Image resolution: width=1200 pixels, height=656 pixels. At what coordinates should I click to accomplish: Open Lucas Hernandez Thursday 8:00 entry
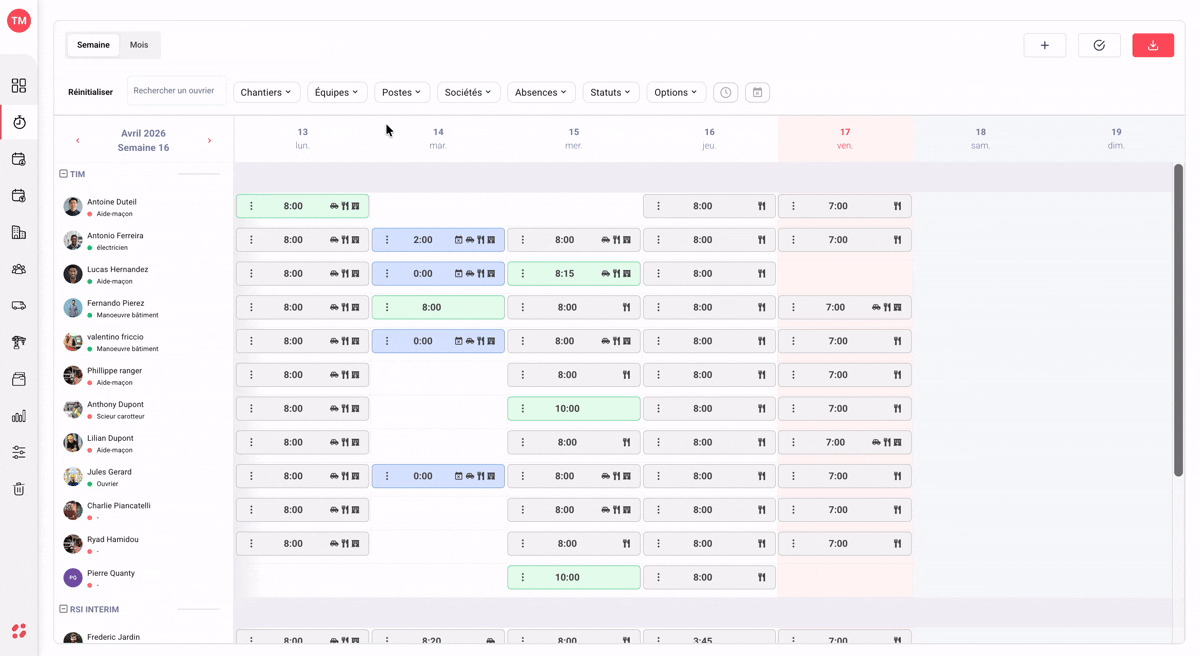click(709, 273)
